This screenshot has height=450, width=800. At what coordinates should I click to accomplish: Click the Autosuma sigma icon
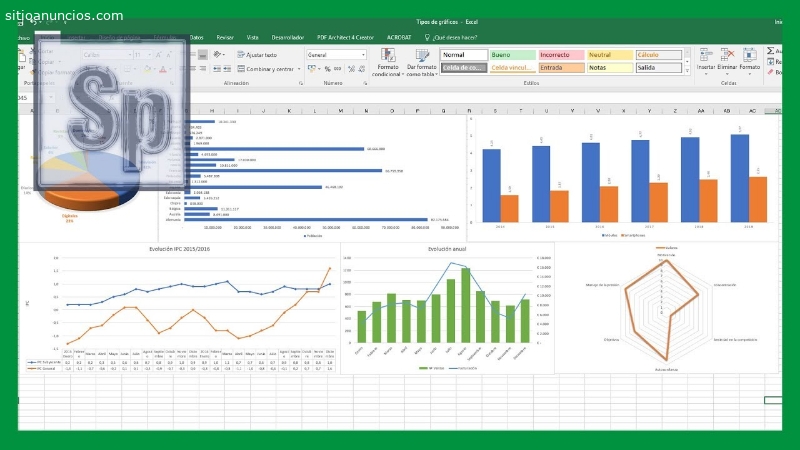(770, 51)
